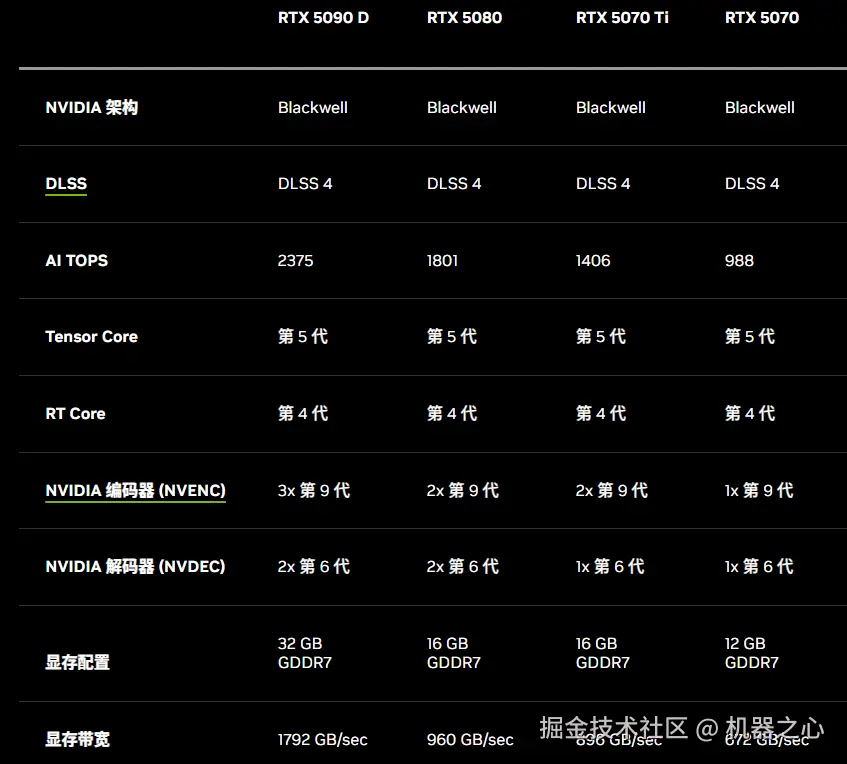
Task: Select 2x 第 6 代 under RTX 5080
Action: (x=463, y=567)
